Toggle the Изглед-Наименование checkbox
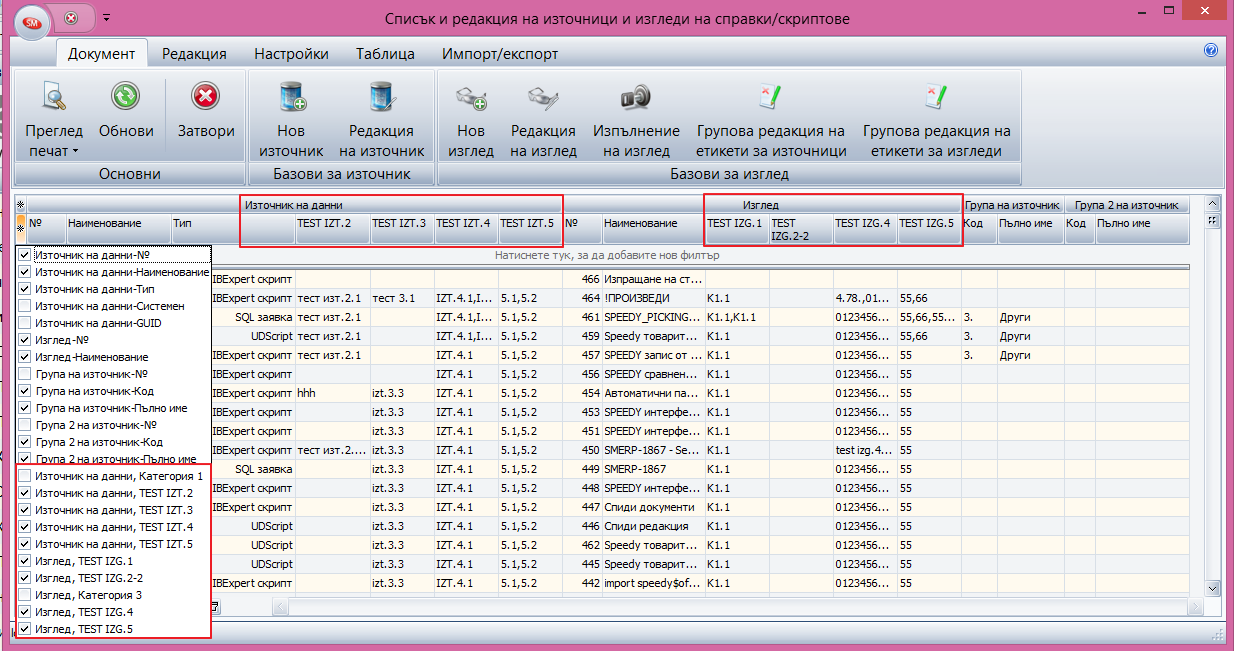The height and width of the screenshot is (651, 1234). click(x=24, y=357)
